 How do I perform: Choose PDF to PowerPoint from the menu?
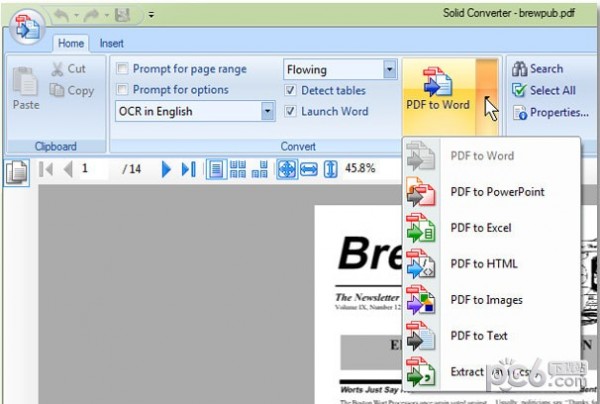[496, 192]
